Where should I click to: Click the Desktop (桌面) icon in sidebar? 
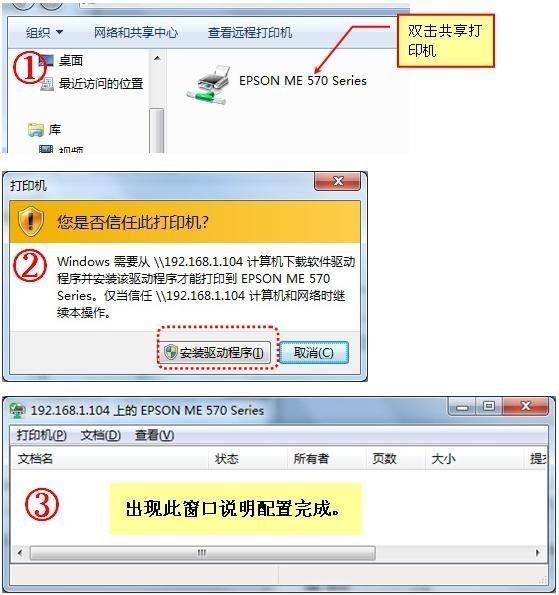tap(47, 61)
